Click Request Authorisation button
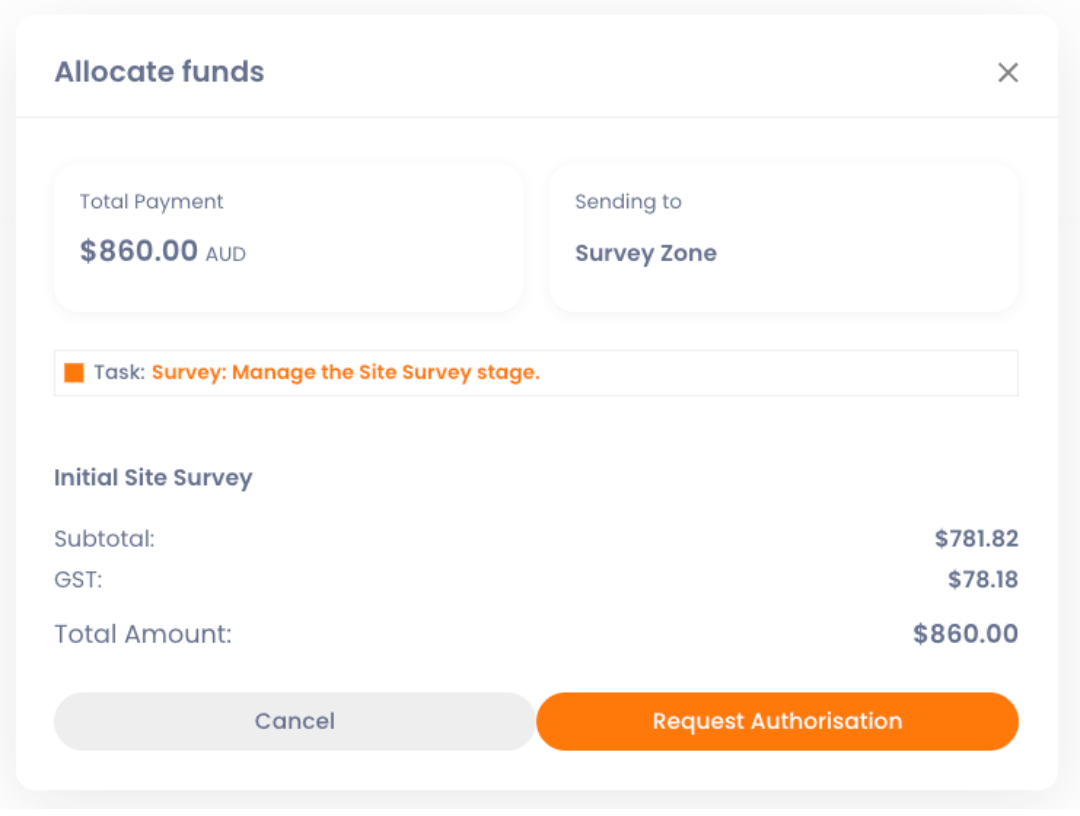Screen dimensions: 1080x816 [x=777, y=721]
